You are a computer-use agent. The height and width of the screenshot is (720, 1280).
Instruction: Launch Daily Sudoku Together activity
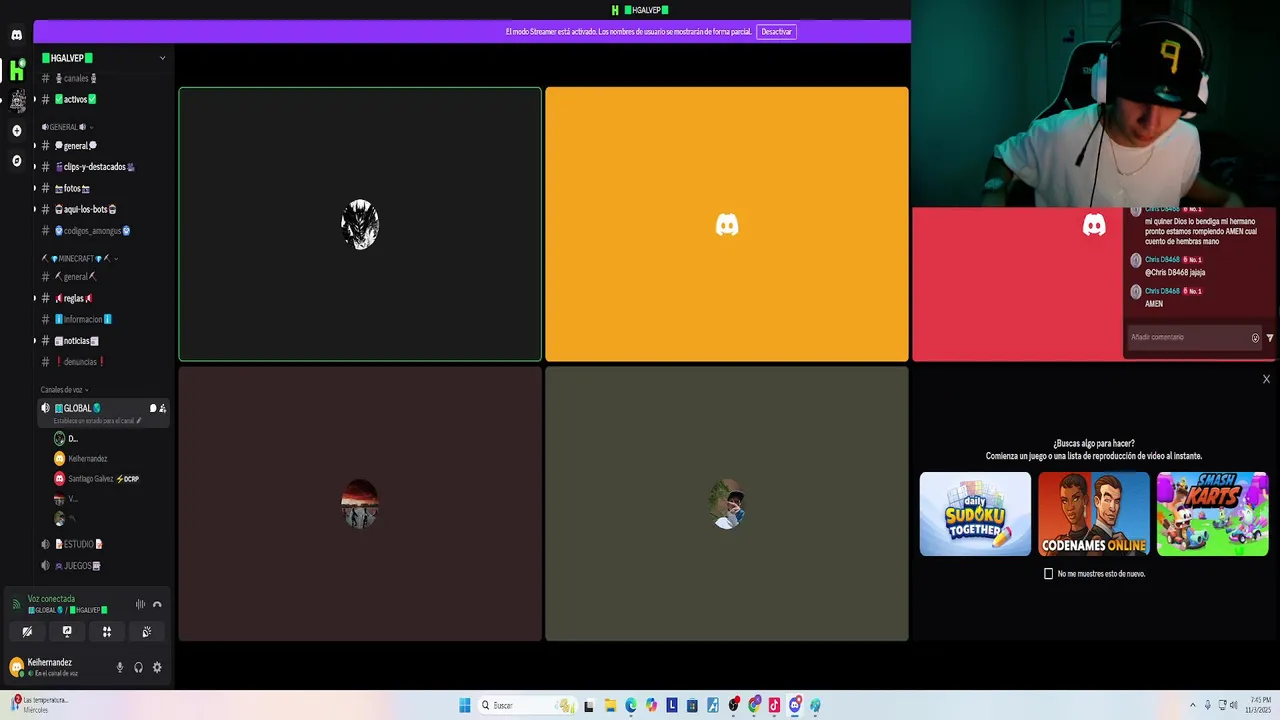point(975,514)
